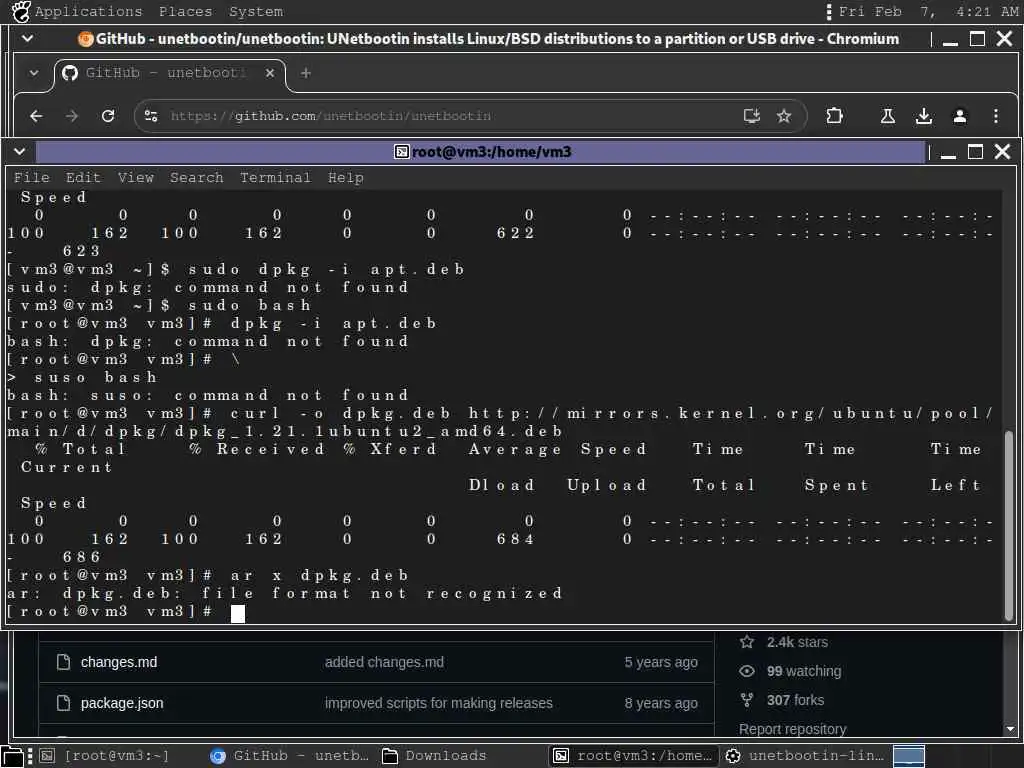Open terminal Edit menu
Screen dimensions: 1024x768
click(x=83, y=178)
